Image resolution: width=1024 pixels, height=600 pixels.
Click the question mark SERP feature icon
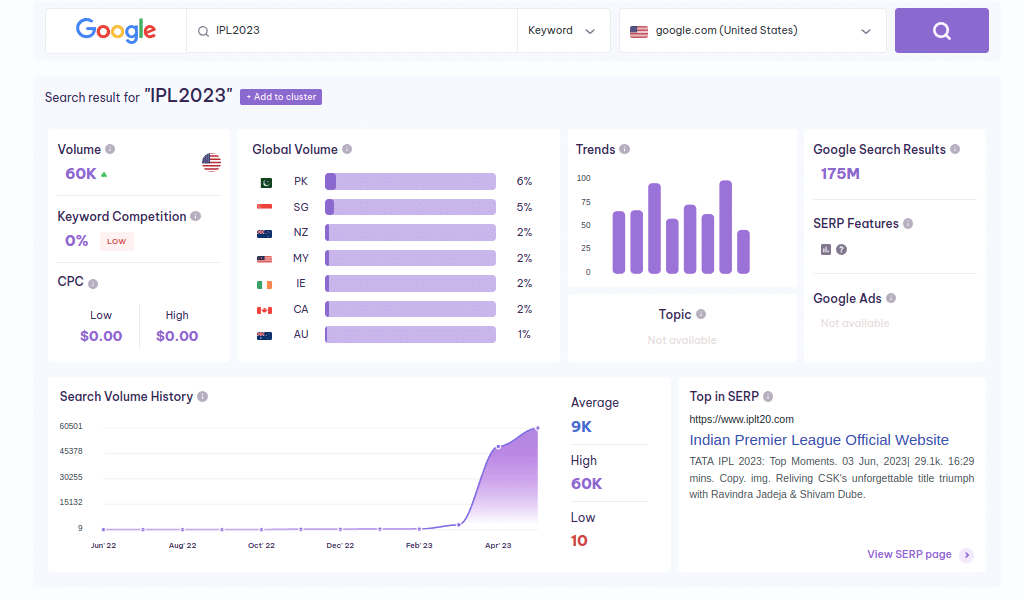tap(842, 249)
